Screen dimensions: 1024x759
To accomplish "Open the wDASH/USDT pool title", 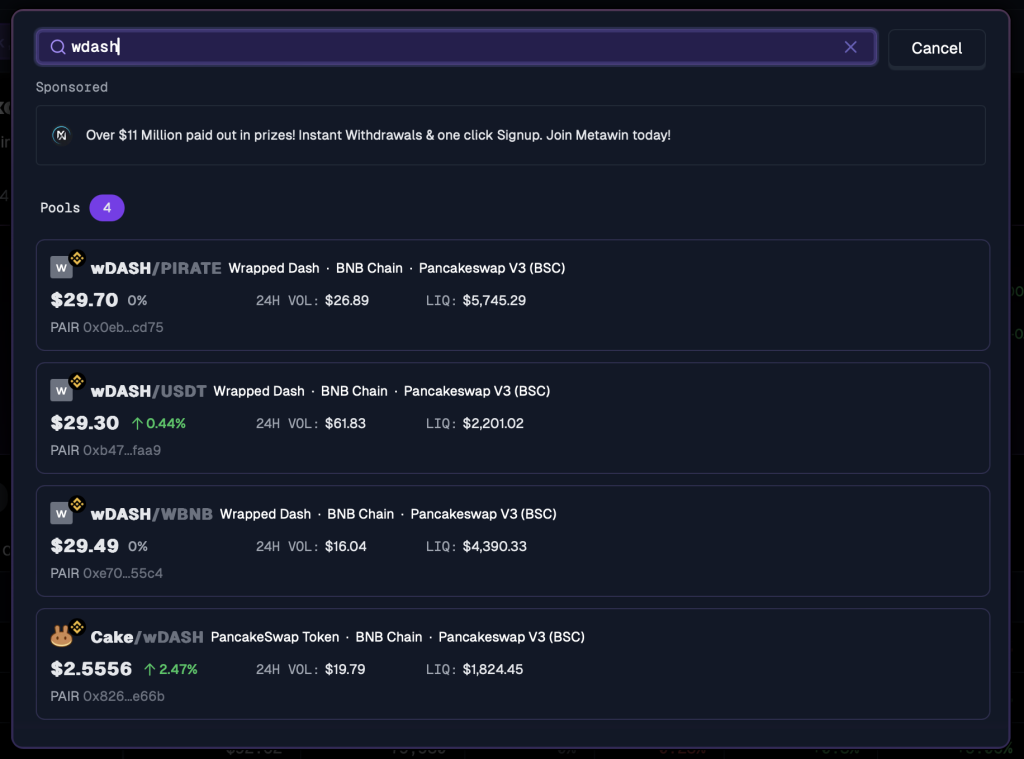I will click(148, 391).
